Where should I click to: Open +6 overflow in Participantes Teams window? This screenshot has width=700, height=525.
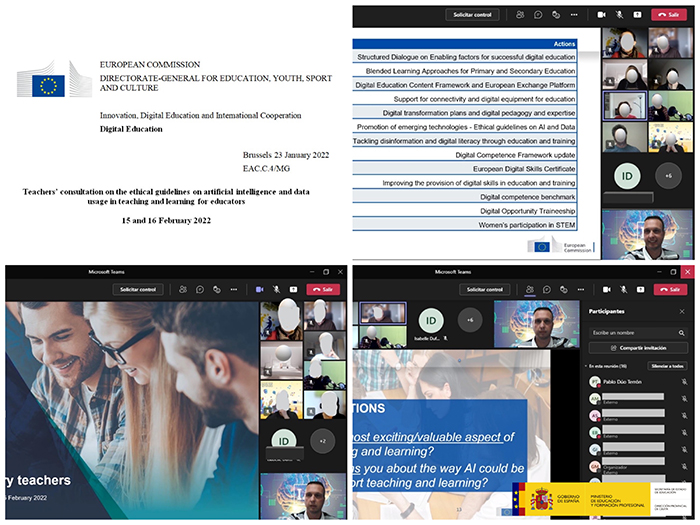tap(470, 320)
